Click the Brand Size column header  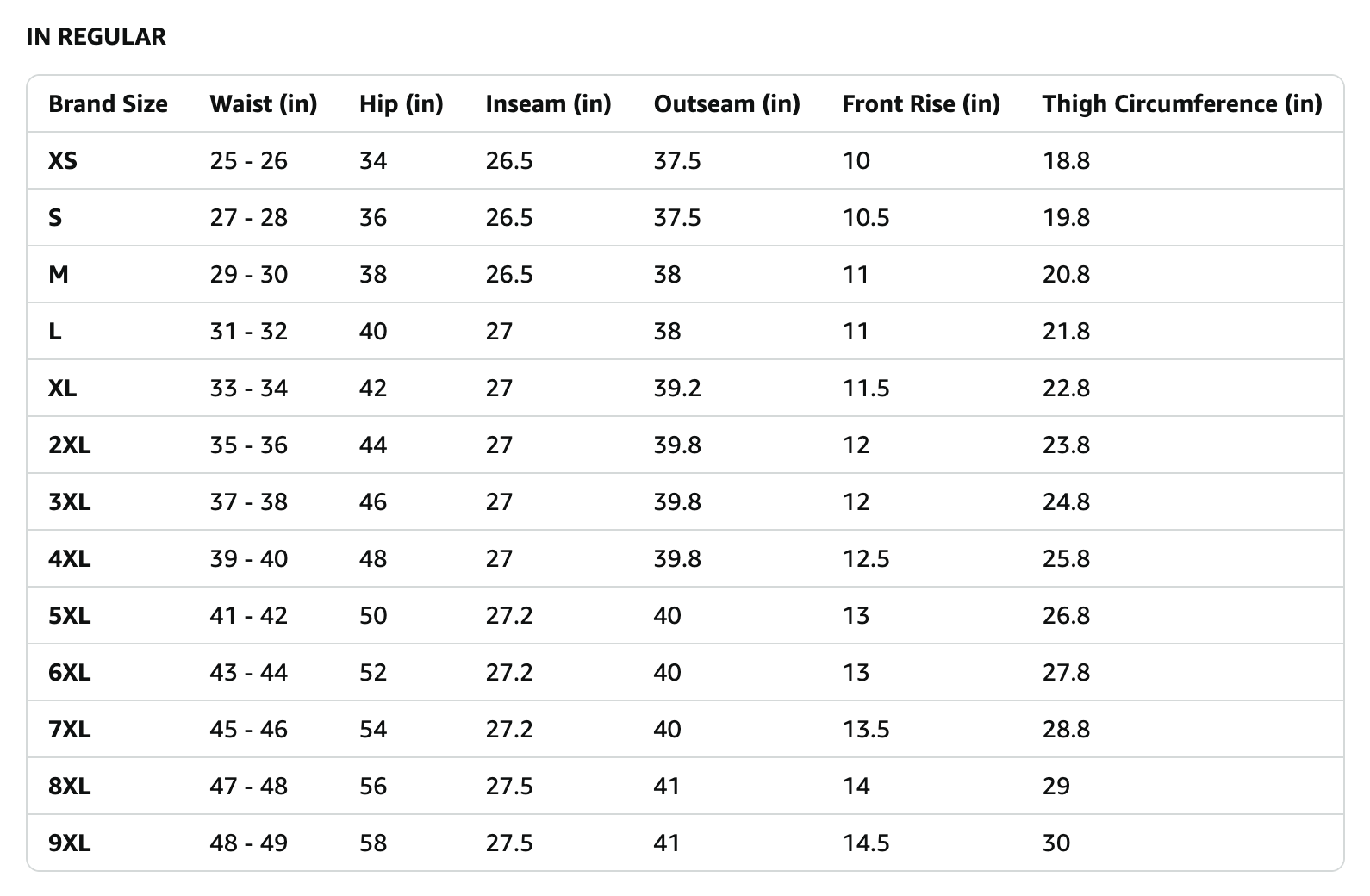coord(108,104)
